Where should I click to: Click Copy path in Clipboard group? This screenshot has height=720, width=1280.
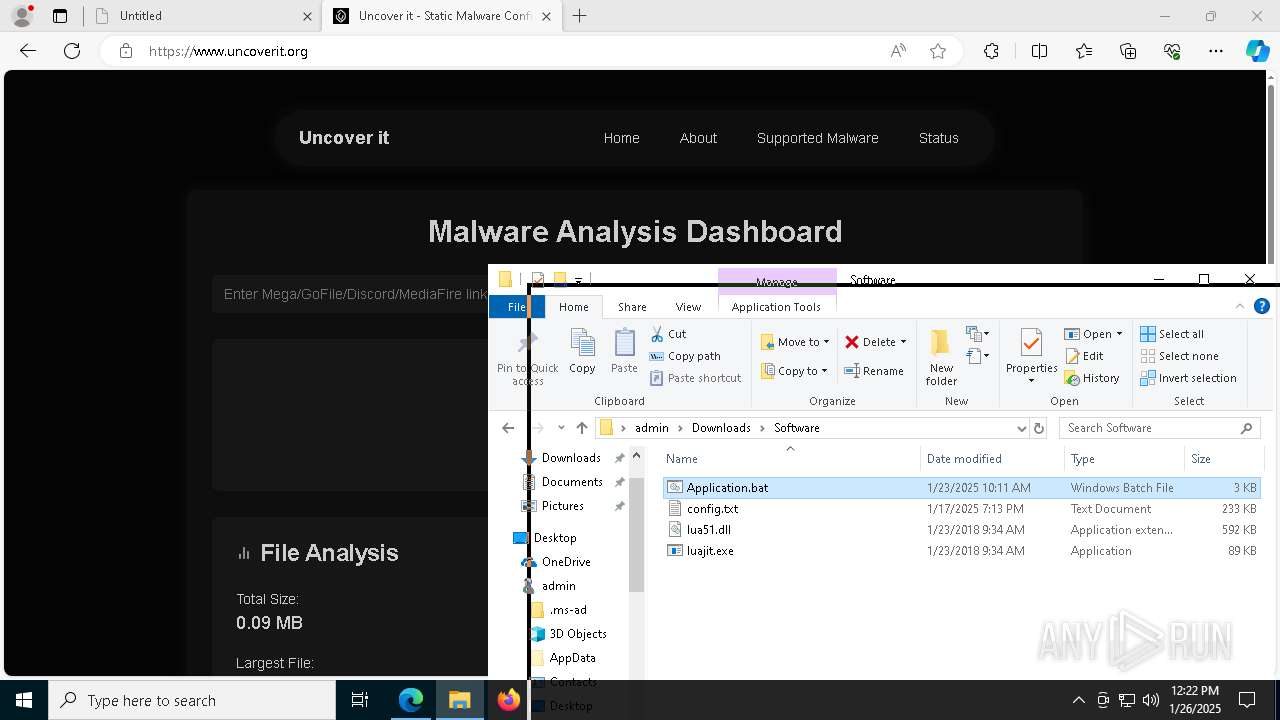[x=685, y=356]
